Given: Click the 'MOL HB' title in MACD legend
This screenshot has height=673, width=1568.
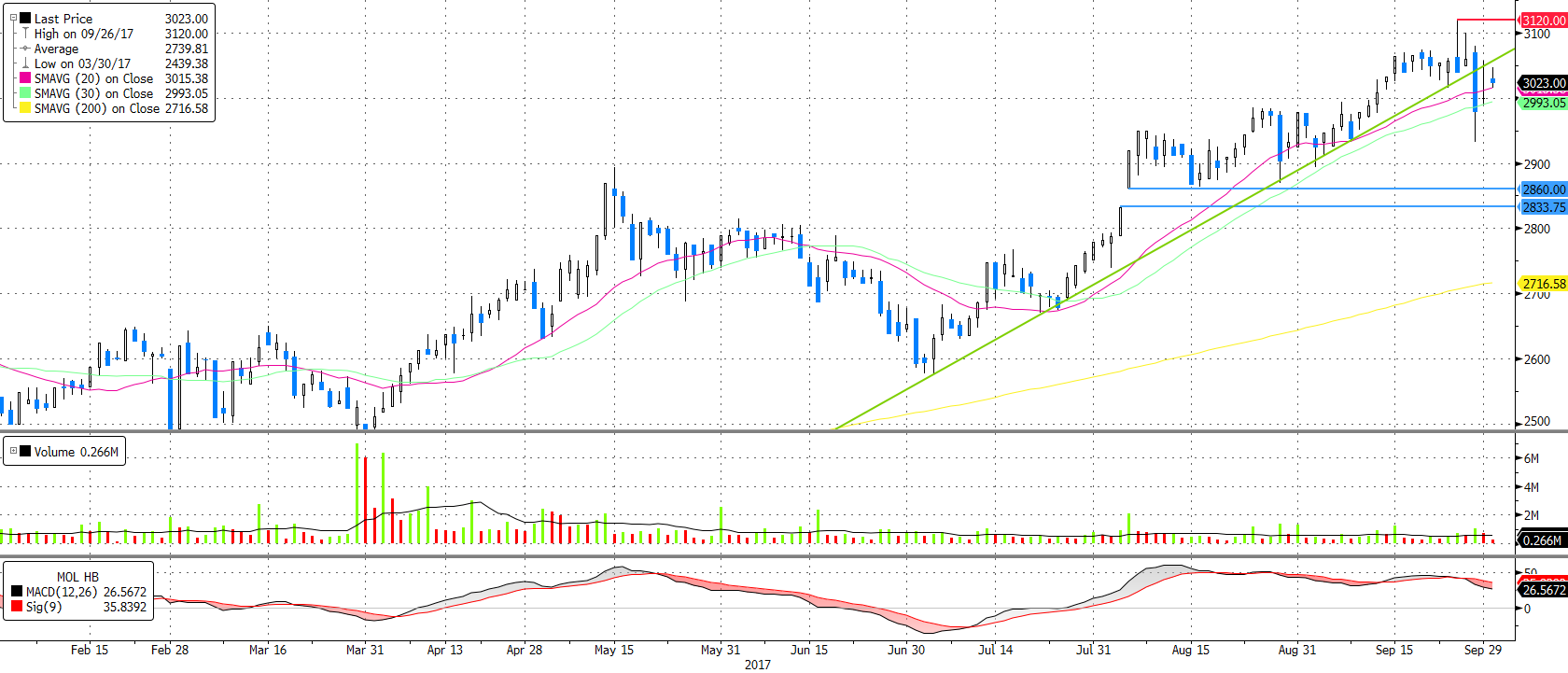Looking at the screenshot, I should [77, 577].
